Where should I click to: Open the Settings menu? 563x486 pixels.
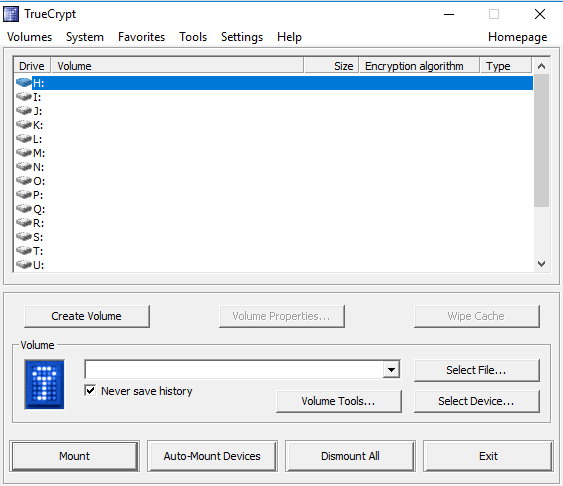pos(242,37)
